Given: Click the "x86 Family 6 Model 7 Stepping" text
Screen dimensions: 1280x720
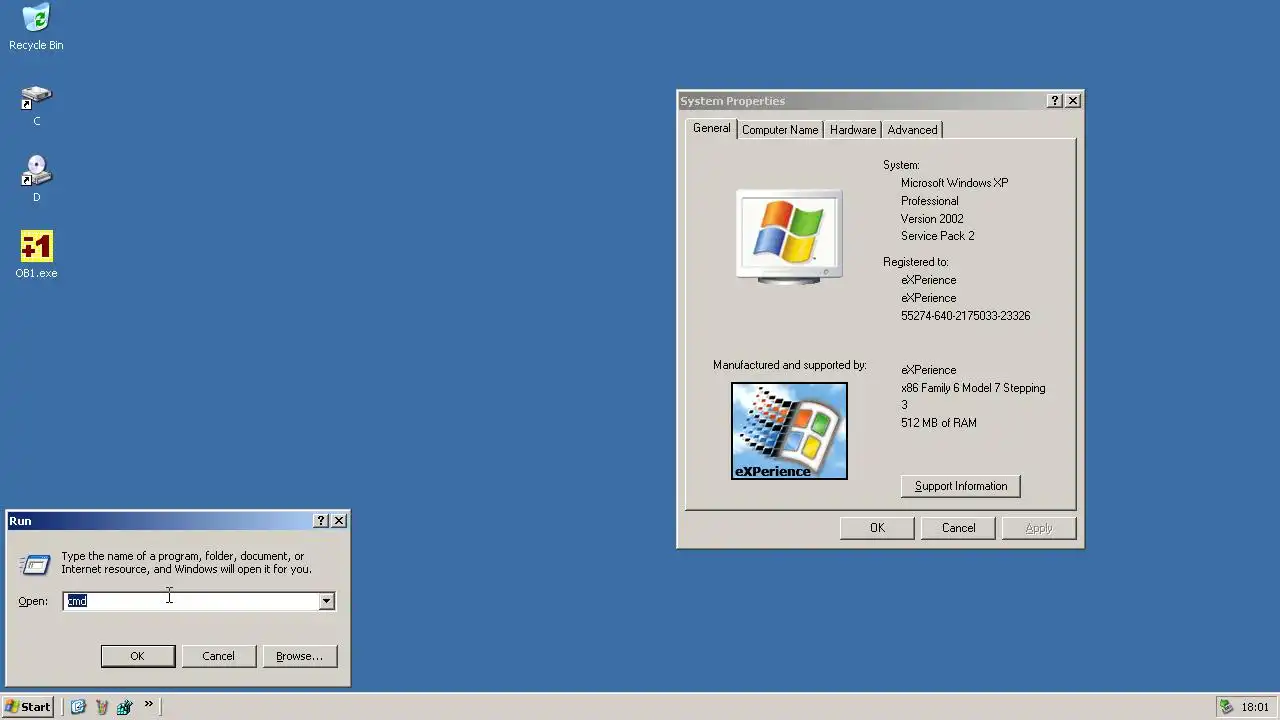Looking at the screenshot, I should (973, 388).
